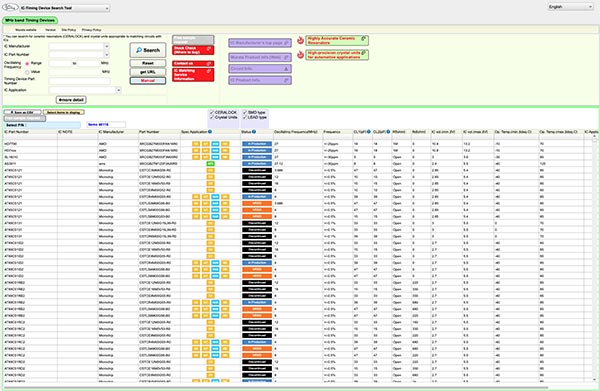
Task: Expand the more detail search options
Action: pos(71,100)
